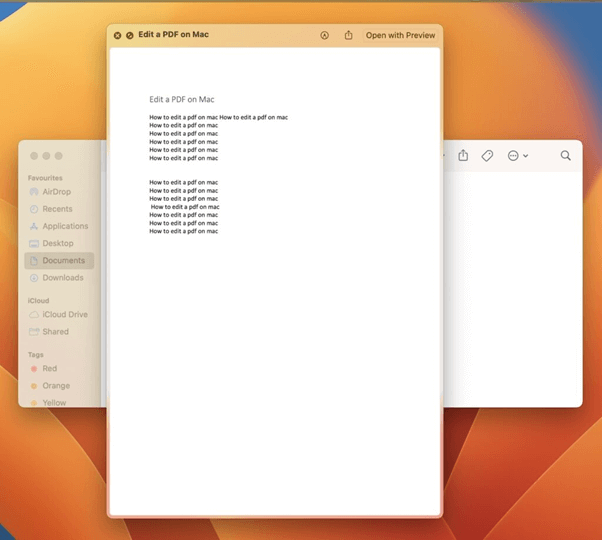Close the Quick Look preview window
This screenshot has height=540, width=602.
[117, 35]
